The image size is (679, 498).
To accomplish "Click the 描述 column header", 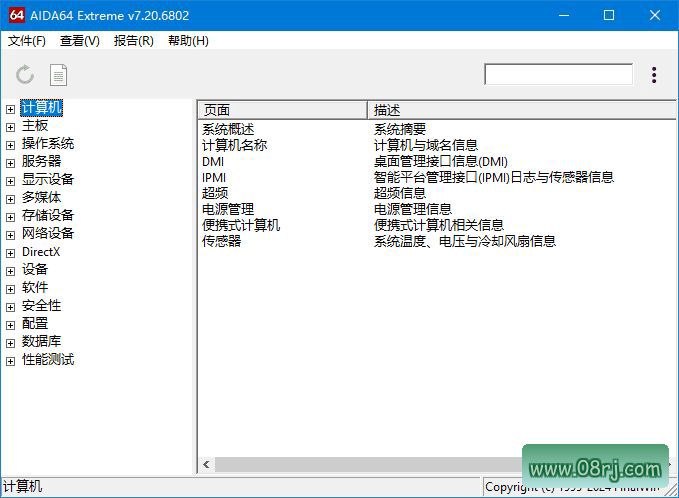I will [522, 110].
